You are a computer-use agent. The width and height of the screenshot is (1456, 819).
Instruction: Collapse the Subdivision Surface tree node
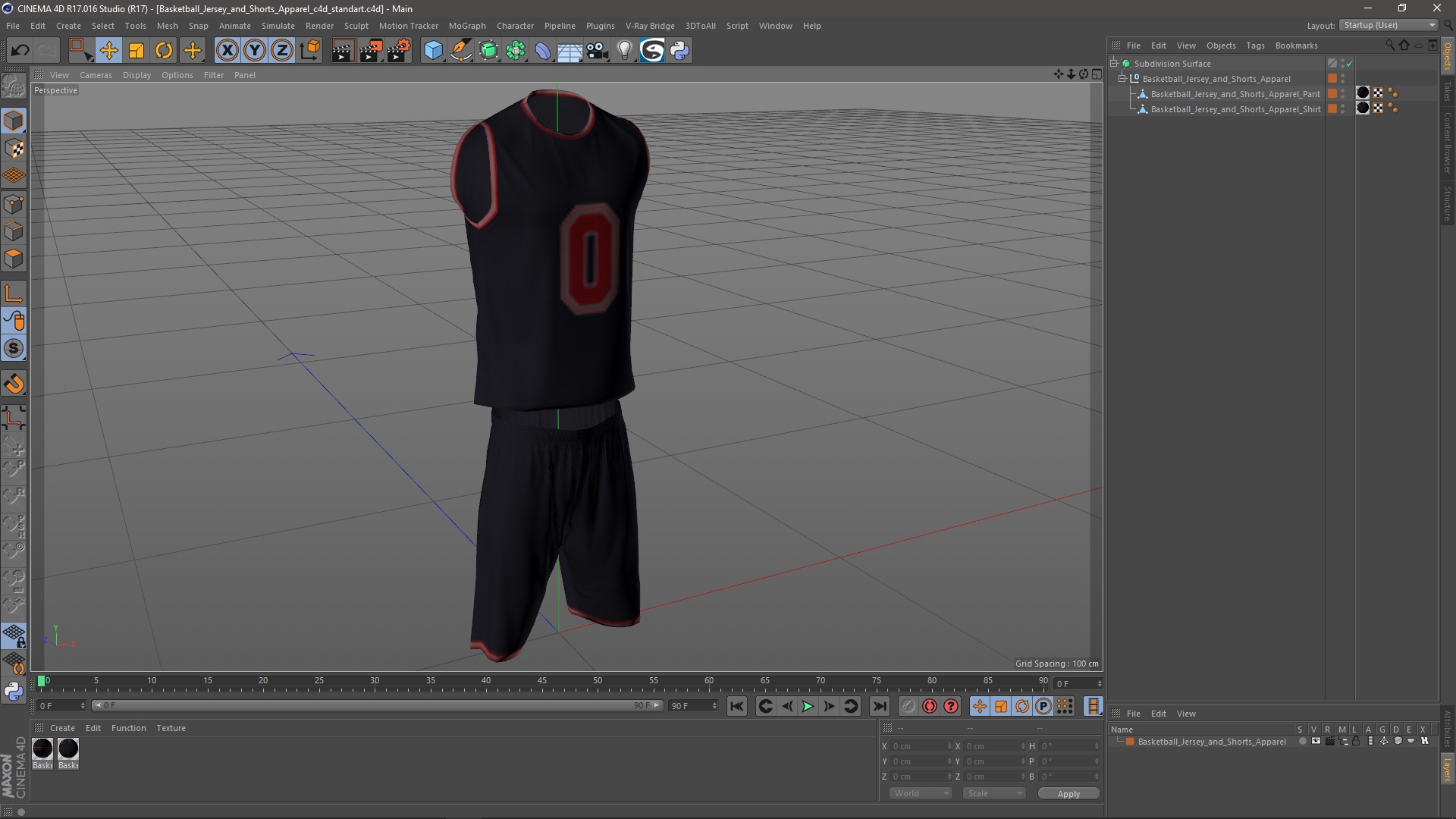tap(1114, 64)
